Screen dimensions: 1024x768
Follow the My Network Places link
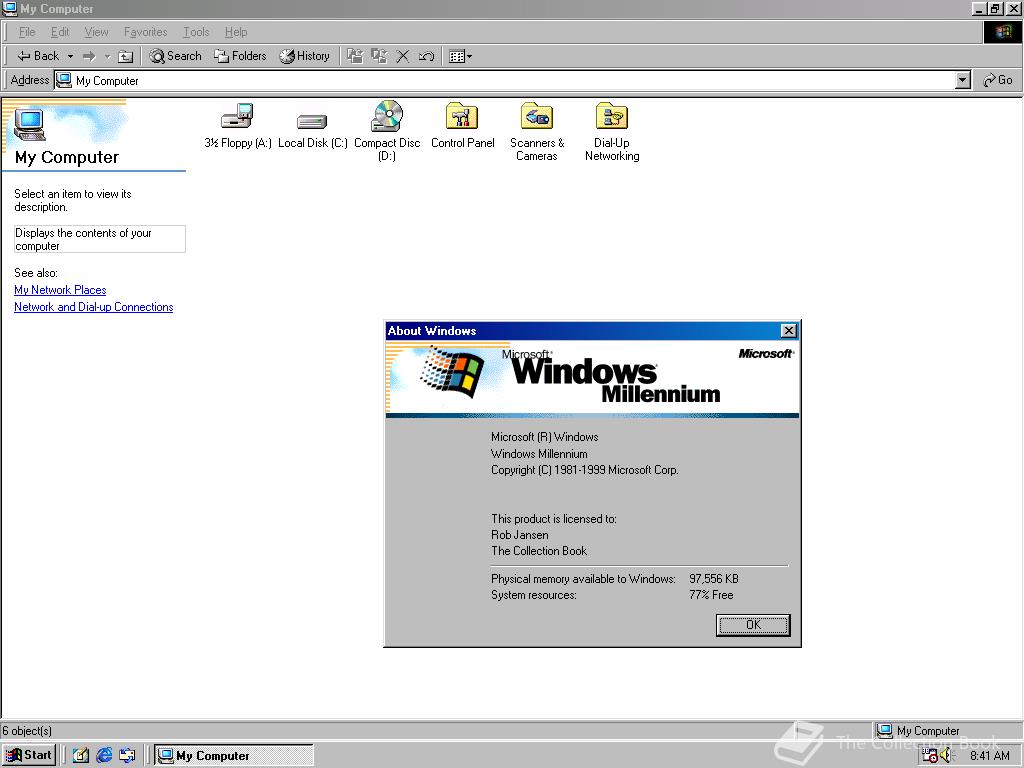pyautogui.click(x=60, y=290)
